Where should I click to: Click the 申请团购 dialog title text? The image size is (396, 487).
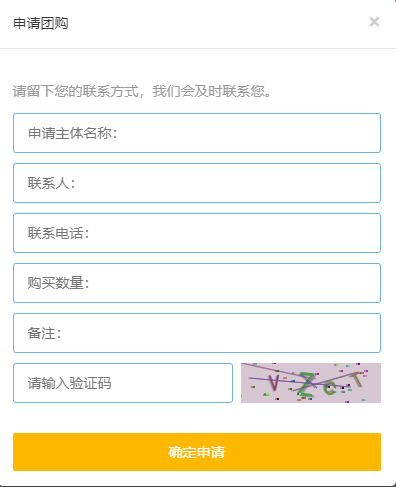tap(41, 23)
